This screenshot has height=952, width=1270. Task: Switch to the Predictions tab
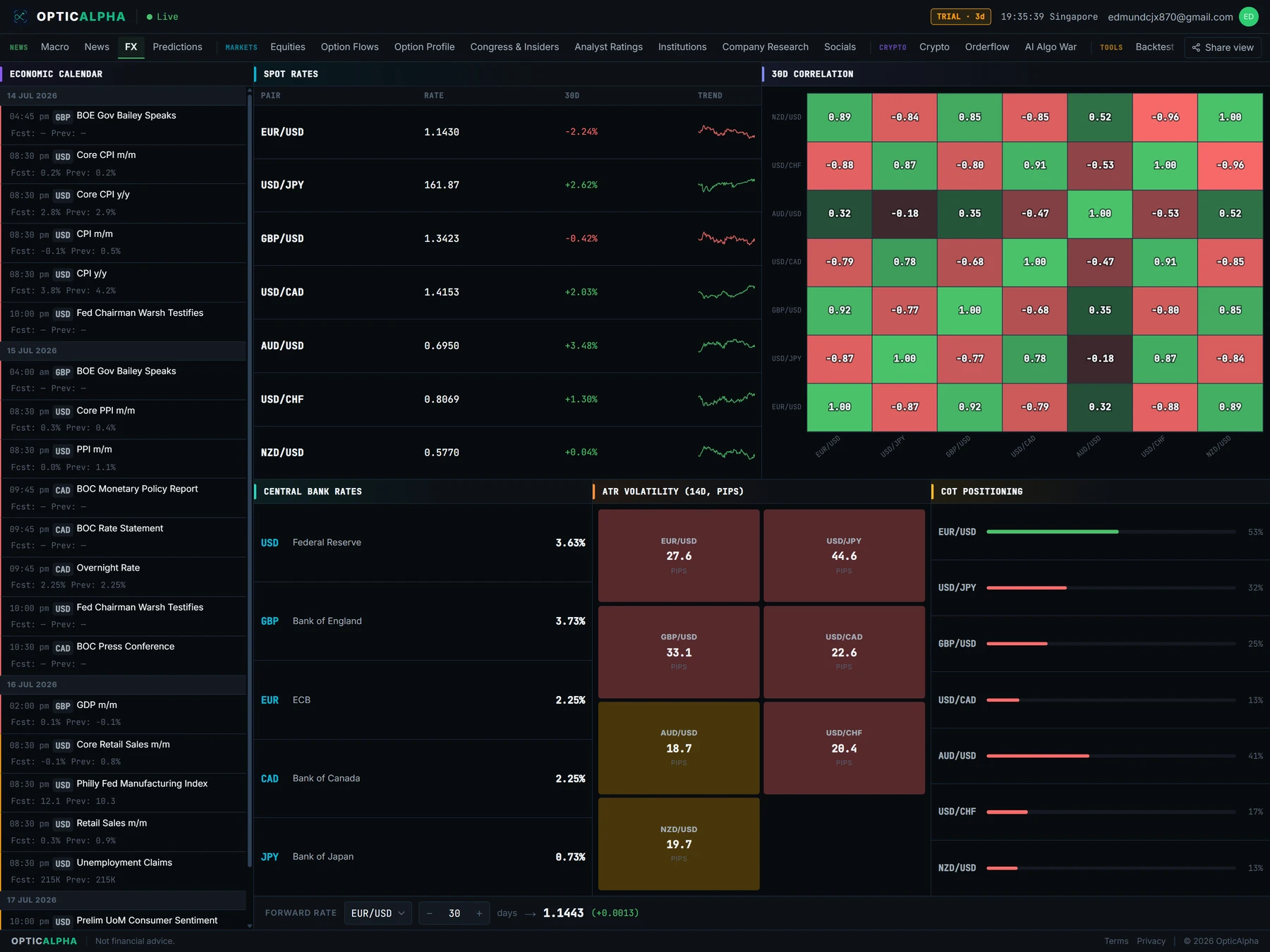pos(177,47)
